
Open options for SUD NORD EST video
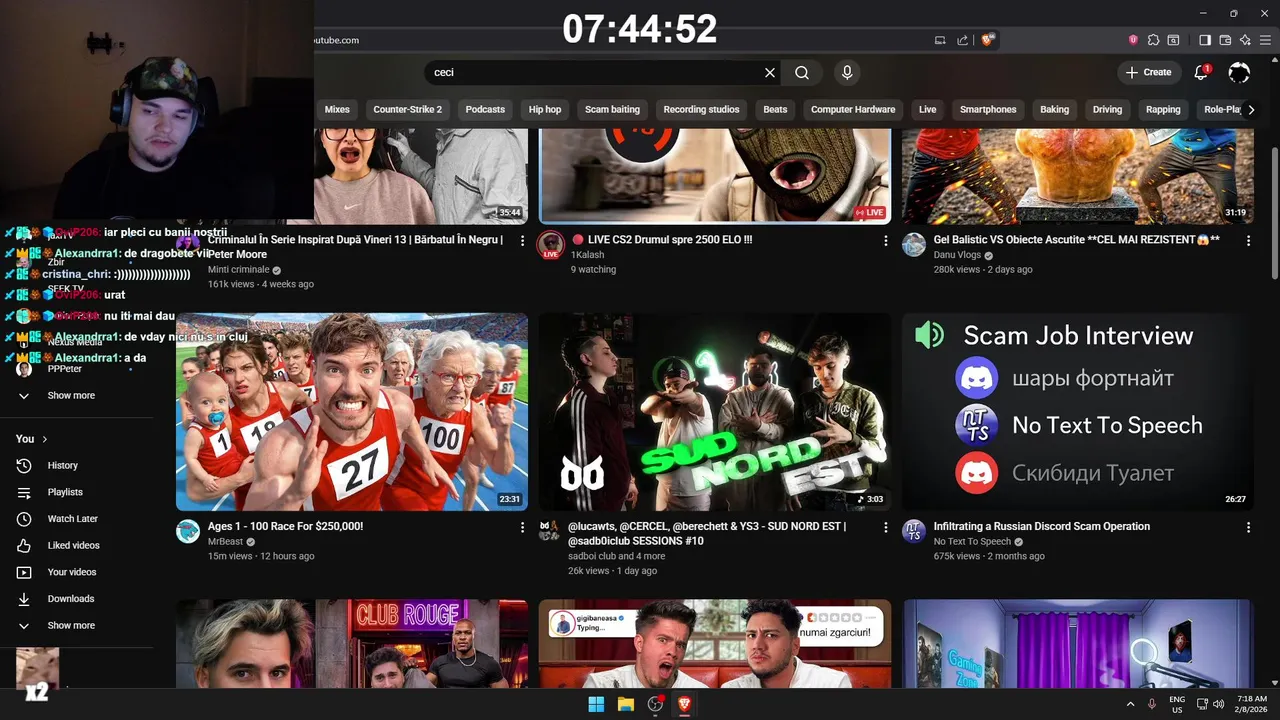(885, 527)
